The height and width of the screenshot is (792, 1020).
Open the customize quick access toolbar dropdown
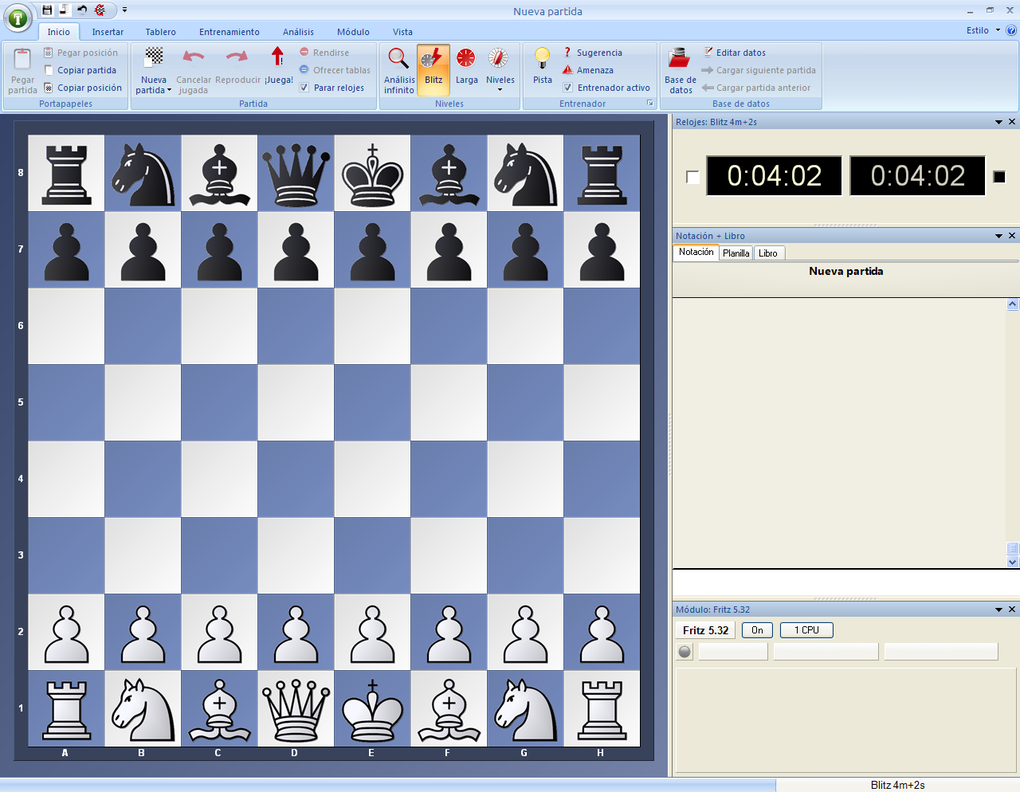[124, 10]
